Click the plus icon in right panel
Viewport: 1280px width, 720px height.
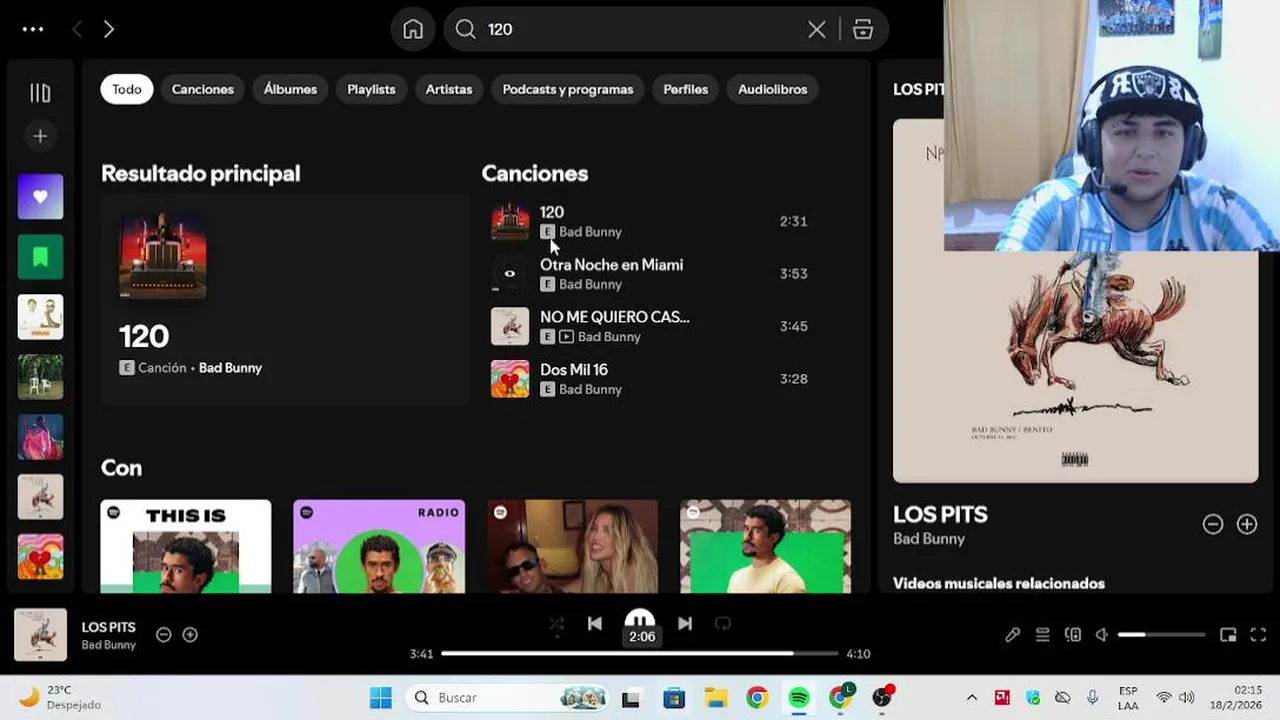1247,524
